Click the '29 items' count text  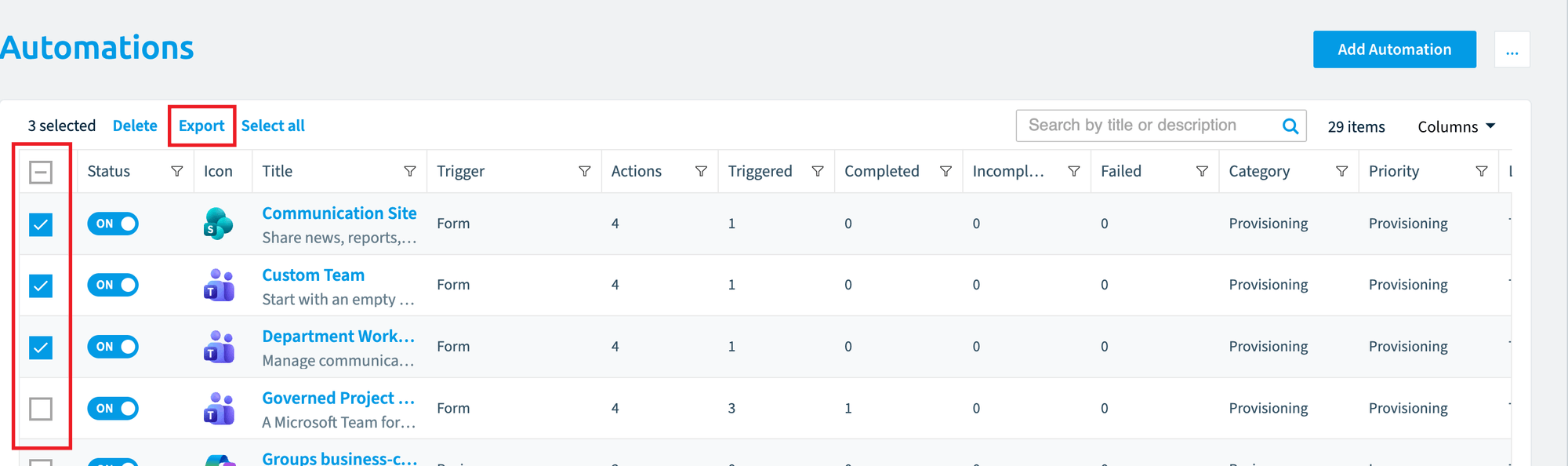click(x=1356, y=126)
